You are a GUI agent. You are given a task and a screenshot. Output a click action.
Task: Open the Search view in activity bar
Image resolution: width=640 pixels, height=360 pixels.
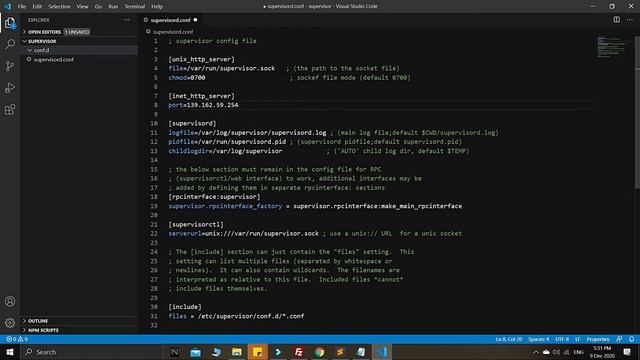coord(10,44)
